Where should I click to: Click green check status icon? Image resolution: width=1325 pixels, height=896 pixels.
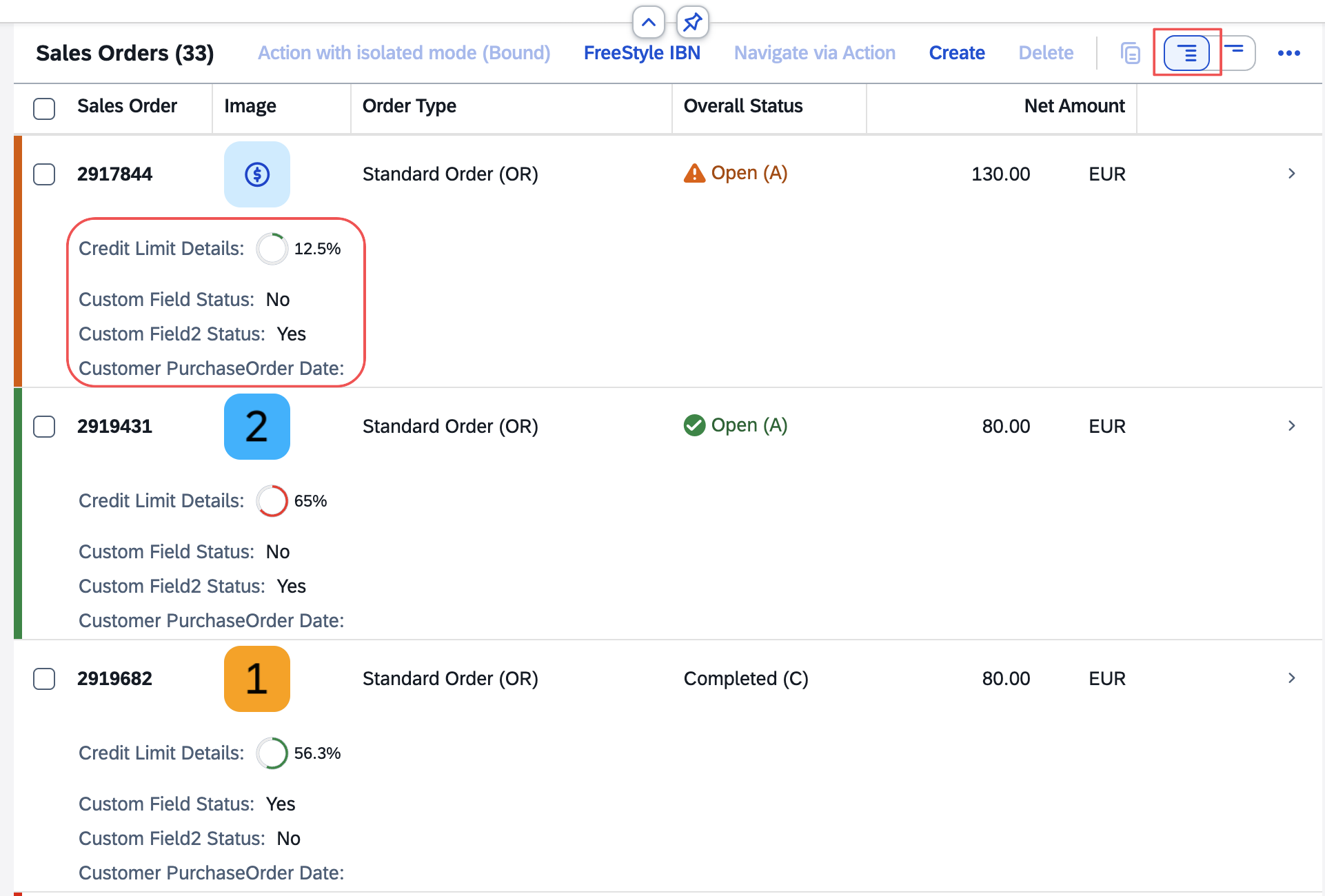pos(694,426)
